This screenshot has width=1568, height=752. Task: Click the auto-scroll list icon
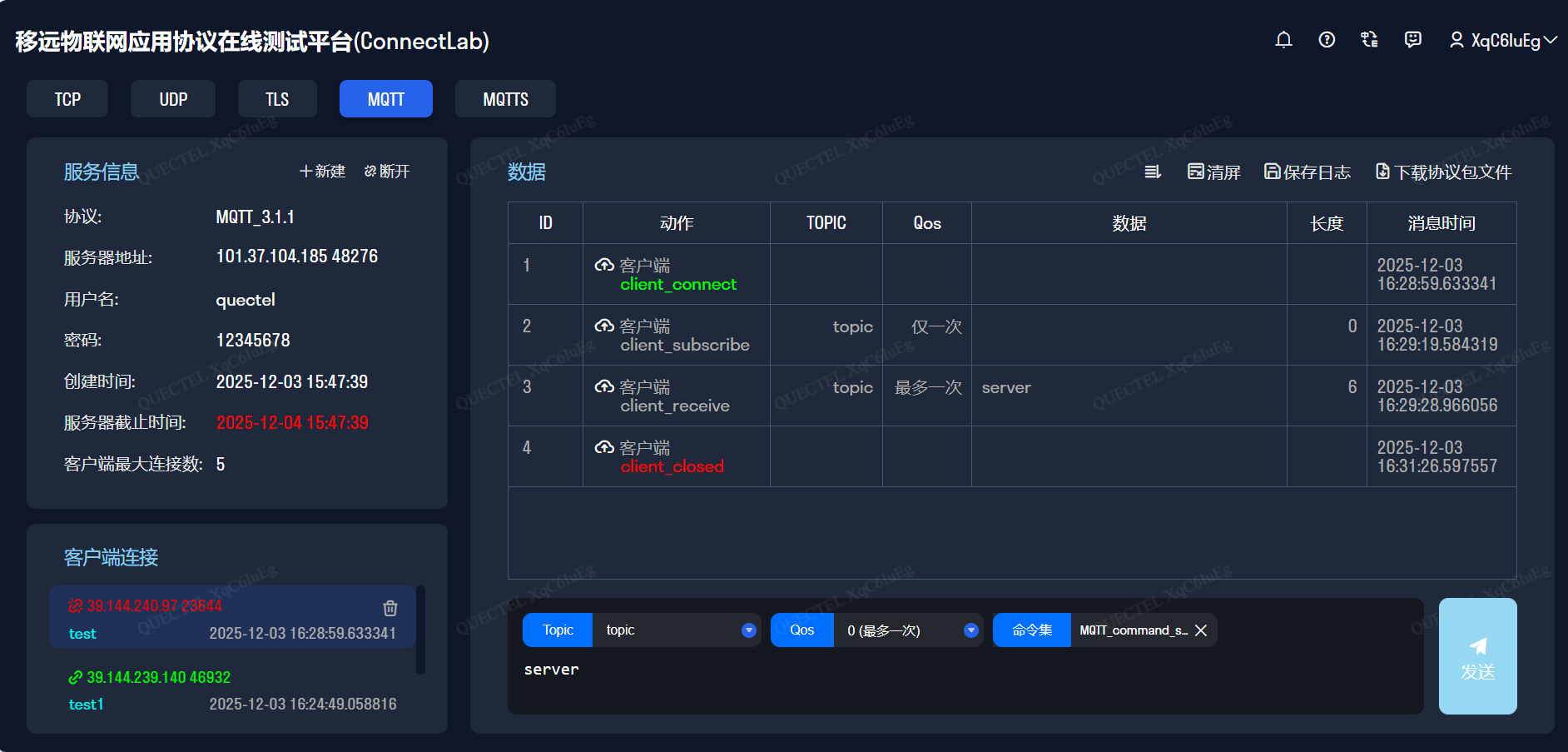point(1153,172)
